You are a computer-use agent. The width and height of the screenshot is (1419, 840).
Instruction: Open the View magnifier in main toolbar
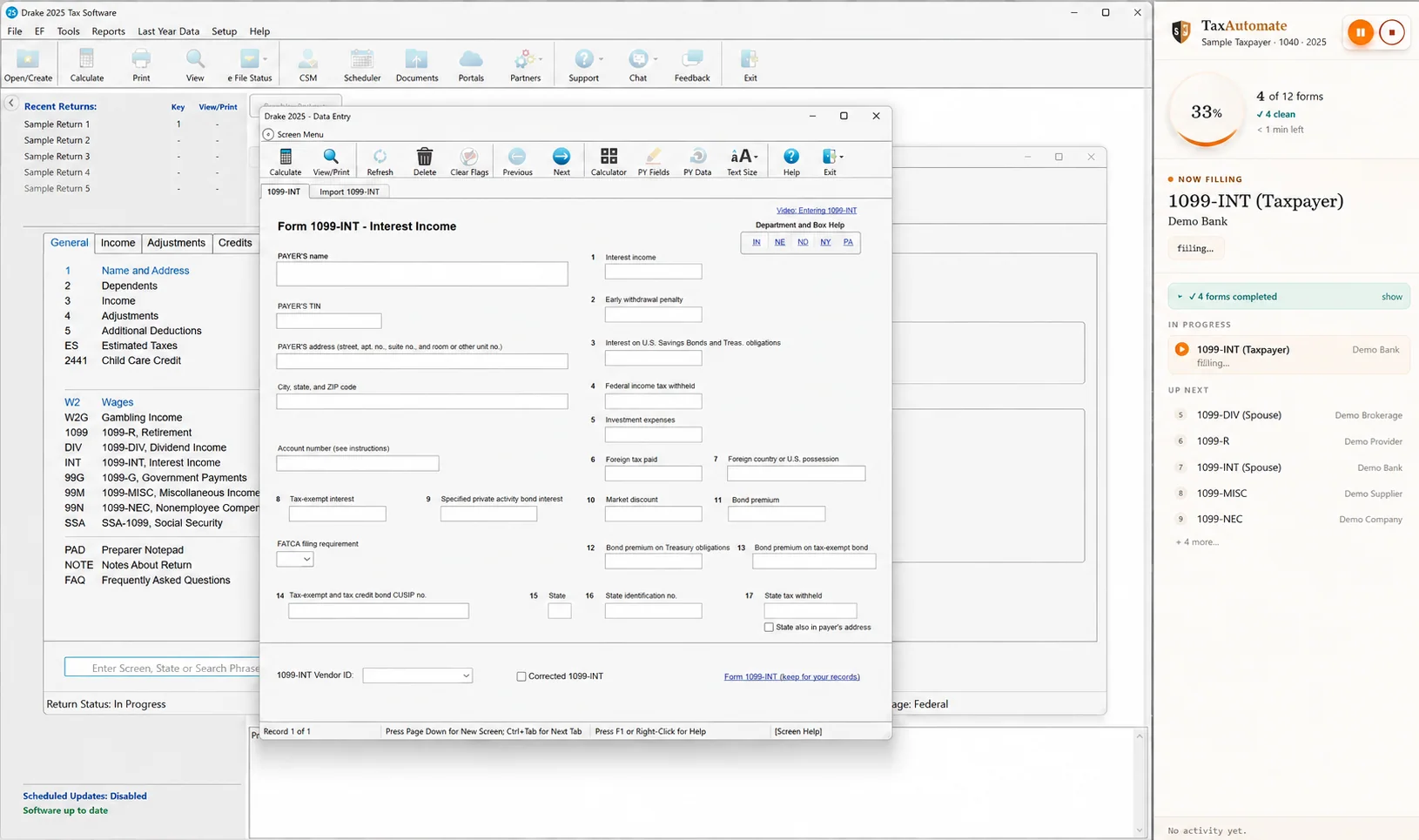point(195,65)
